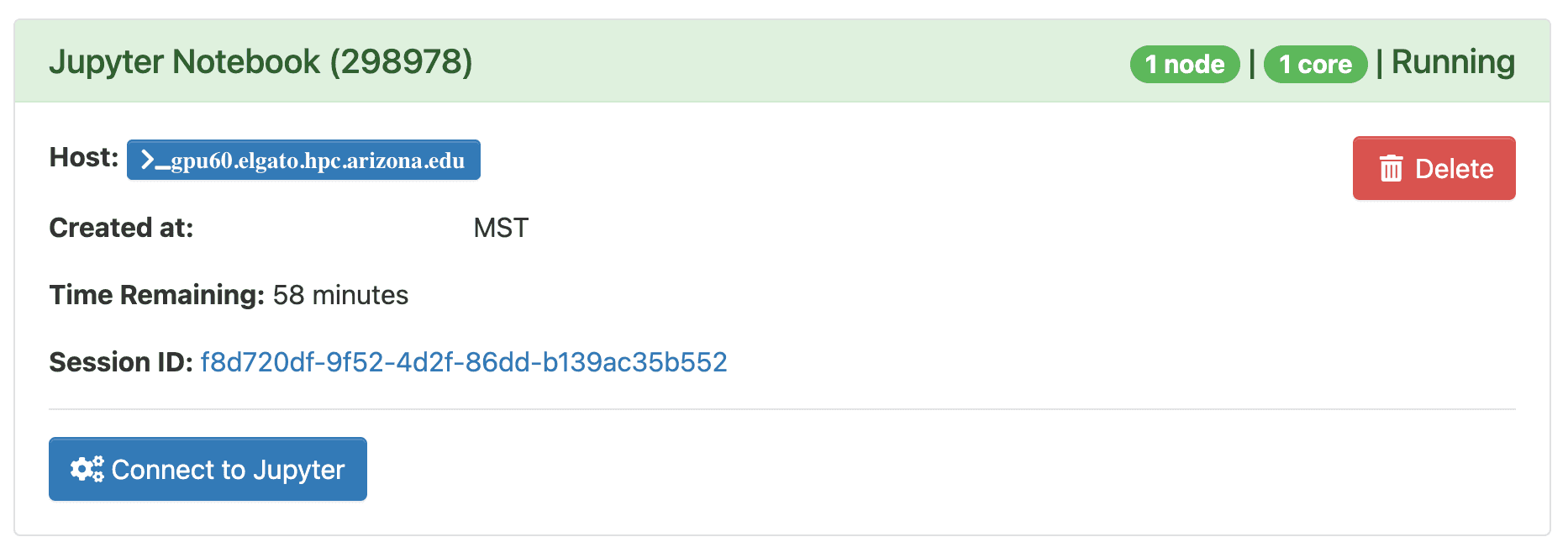1568x558 pixels.
Task: Click the 1 node badge
Action: pyautogui.click(x=1185, y=64)
